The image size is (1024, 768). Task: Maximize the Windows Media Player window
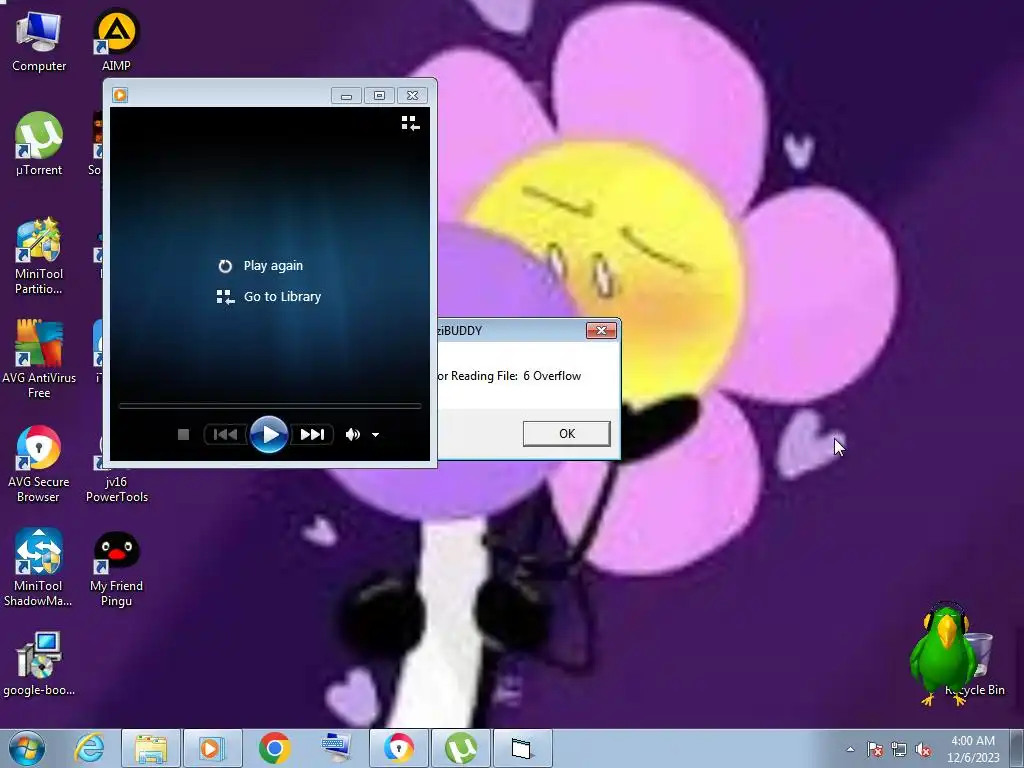379,96
